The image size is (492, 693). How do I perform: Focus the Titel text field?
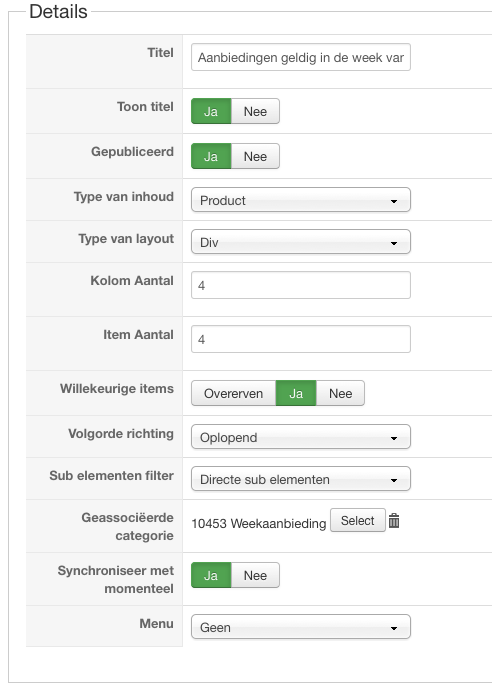tap(301, 57)
